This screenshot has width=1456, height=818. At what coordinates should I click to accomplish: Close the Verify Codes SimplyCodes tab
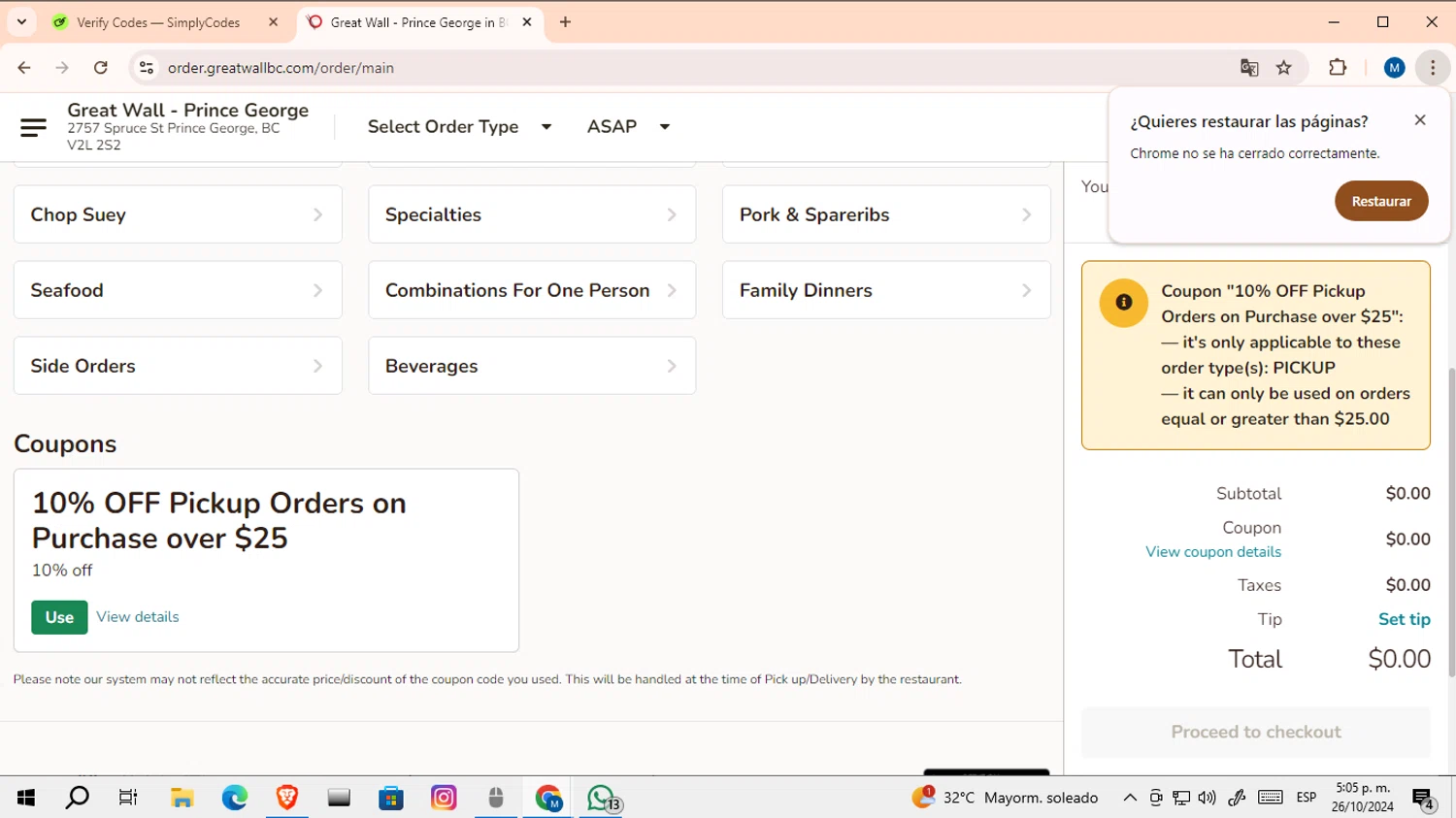[273, 22]
